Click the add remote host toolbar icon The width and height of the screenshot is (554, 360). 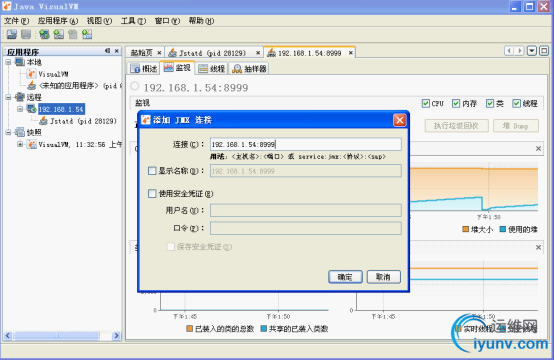[x=44, y=34]
